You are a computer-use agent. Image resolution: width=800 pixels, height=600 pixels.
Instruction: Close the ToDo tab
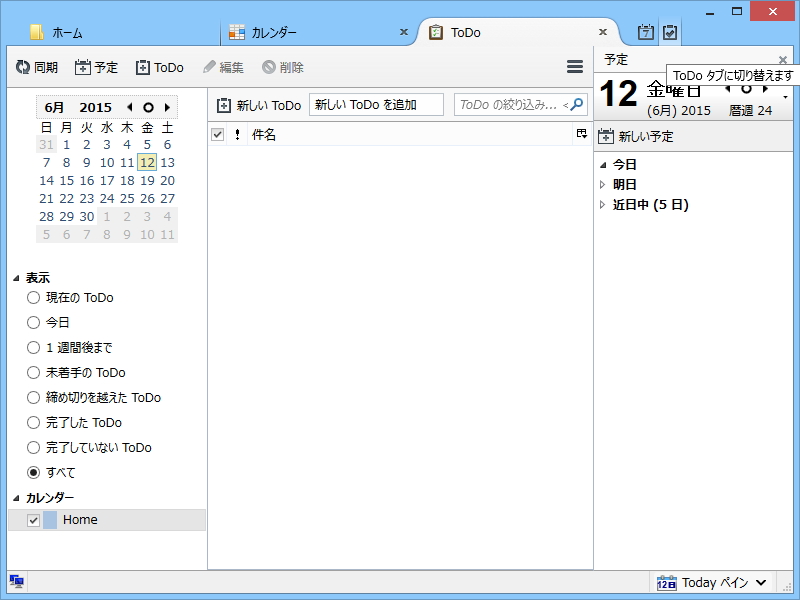(x=603, y=32)
